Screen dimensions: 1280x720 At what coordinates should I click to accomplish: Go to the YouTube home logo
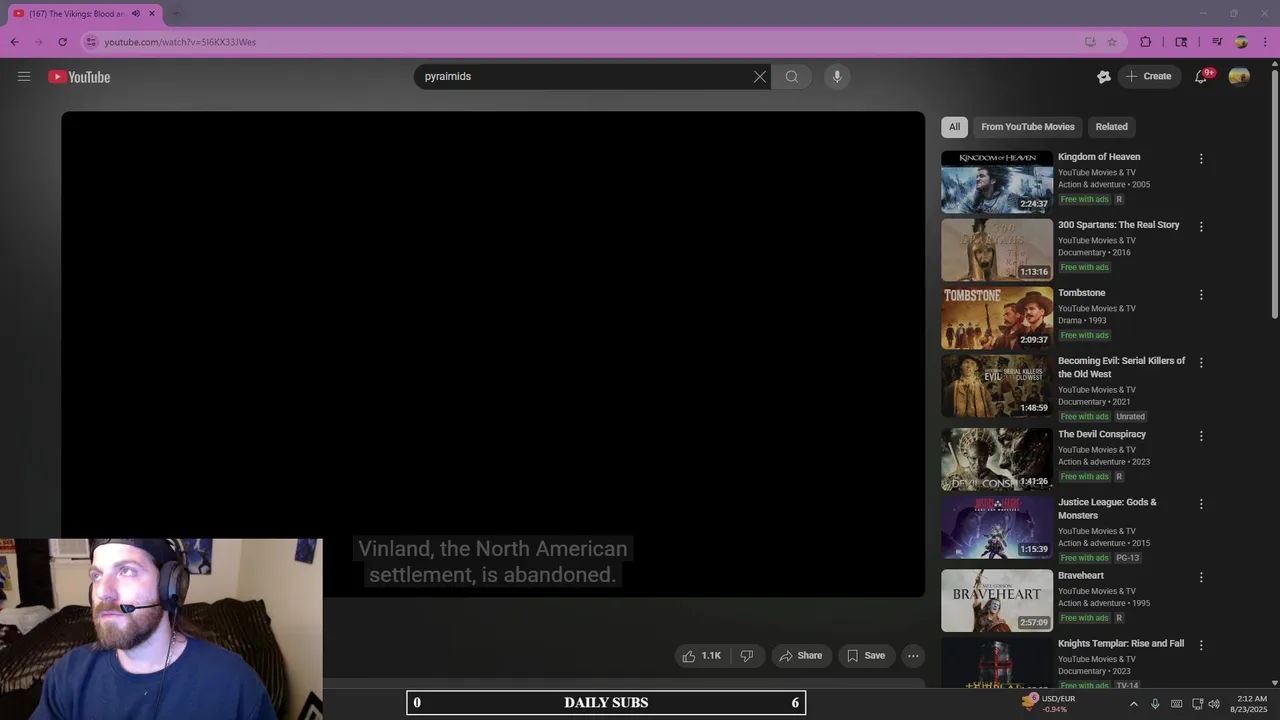coord(79,77)
